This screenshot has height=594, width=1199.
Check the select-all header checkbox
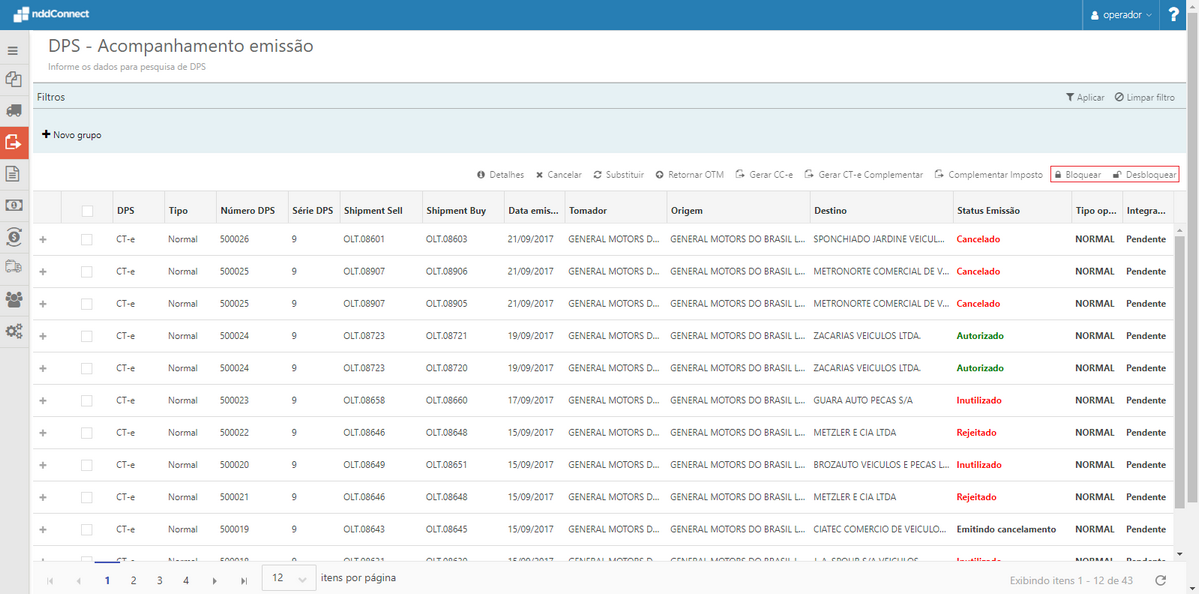pyautogui.click(x=87, y=211)
